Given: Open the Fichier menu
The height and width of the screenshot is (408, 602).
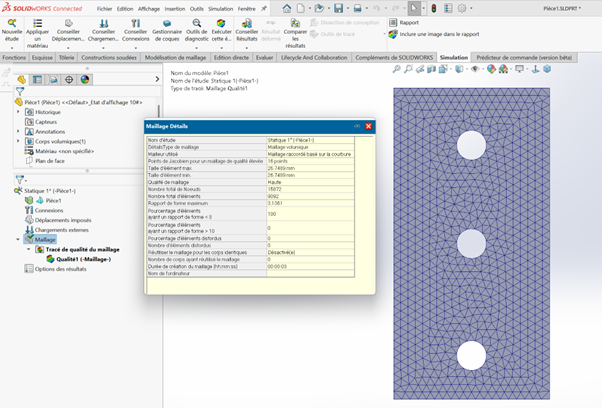Looking at the screenshot, I should tap(104, 8).
